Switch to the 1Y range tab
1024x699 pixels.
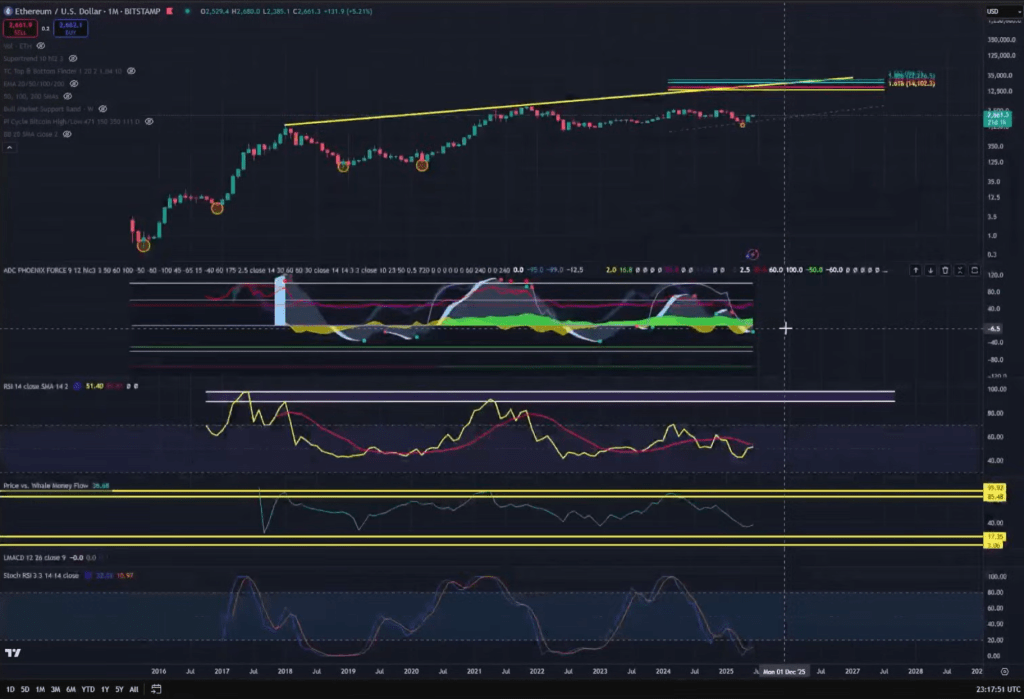click(104, 689)
